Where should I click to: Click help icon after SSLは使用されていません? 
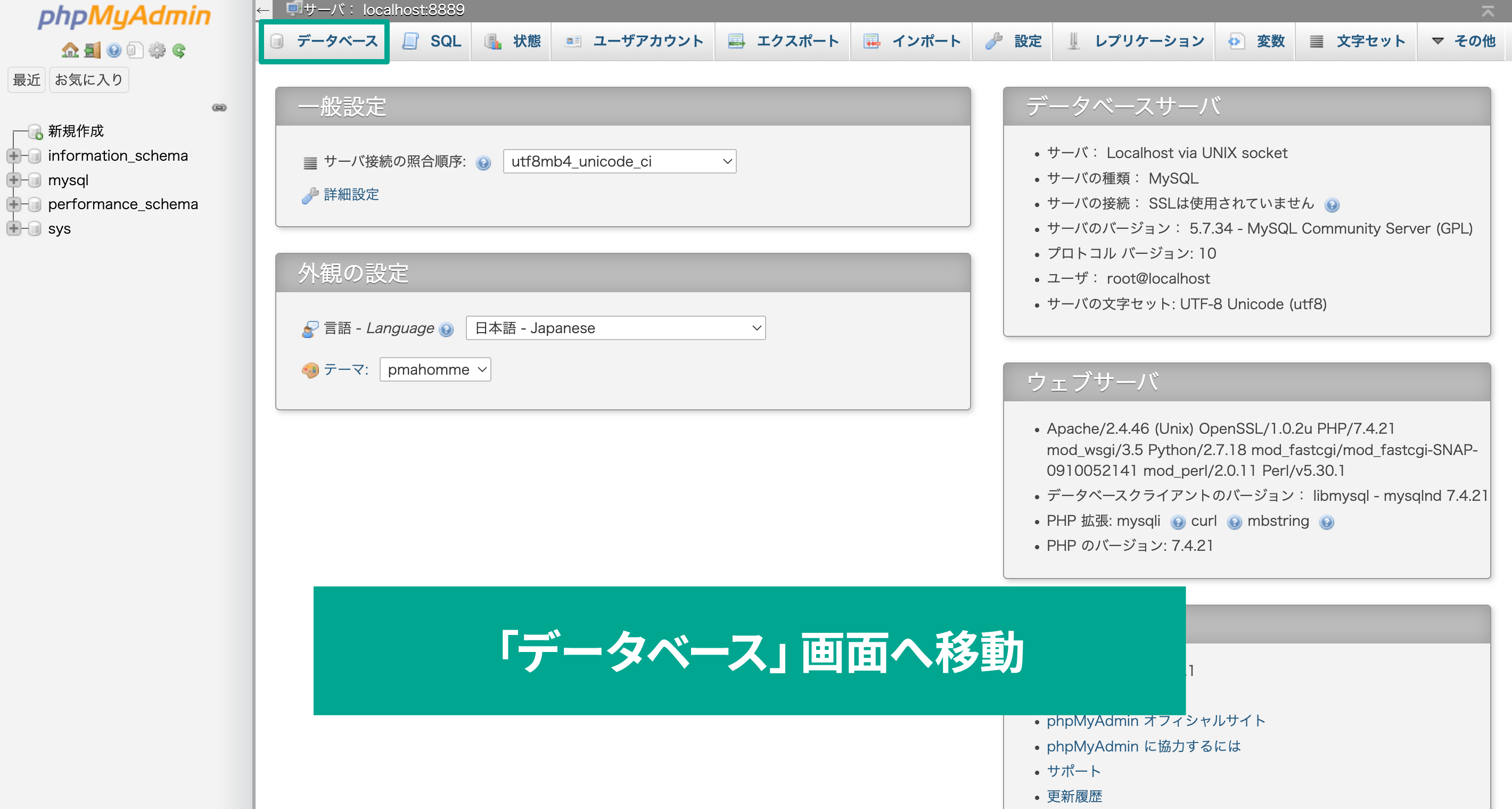[x=1332, y=205]
